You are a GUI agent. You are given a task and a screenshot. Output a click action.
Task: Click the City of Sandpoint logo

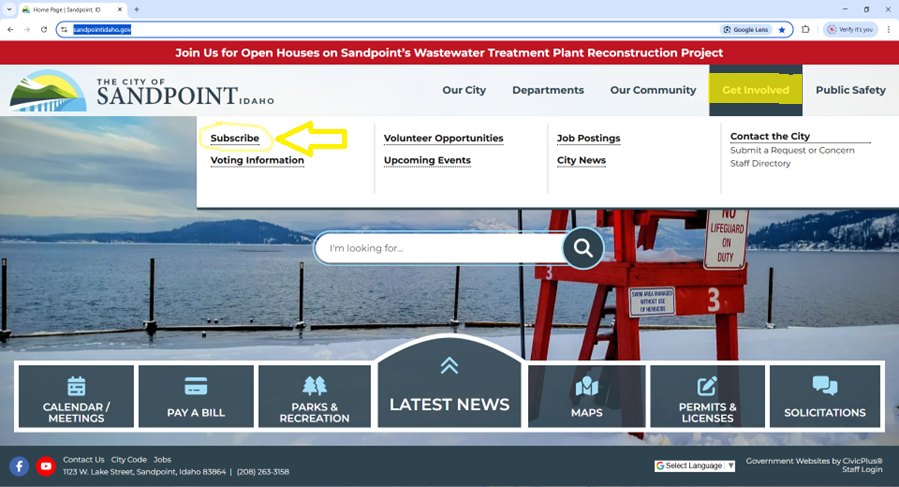click(142, 91)
